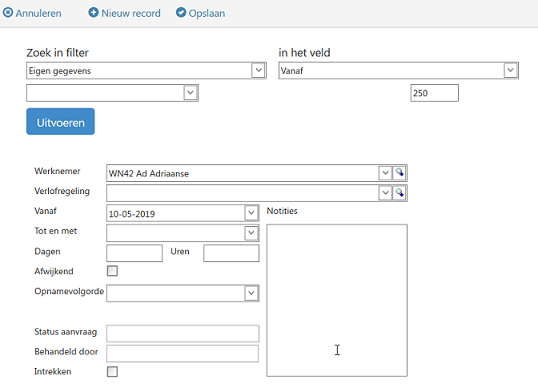Click the Afwijkend label
This screenshot has width=538, height=388.
pyautogui.click(x=54, y=271)
